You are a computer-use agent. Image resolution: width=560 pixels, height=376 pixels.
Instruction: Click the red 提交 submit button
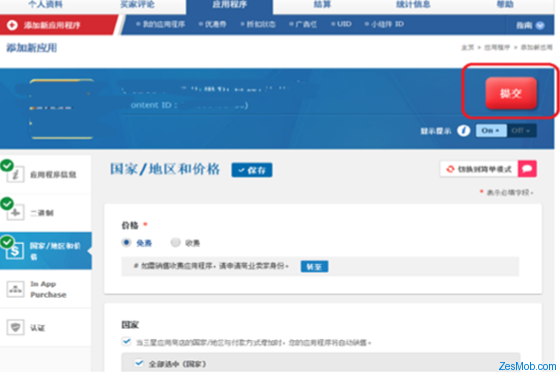[x=511, y=93]
